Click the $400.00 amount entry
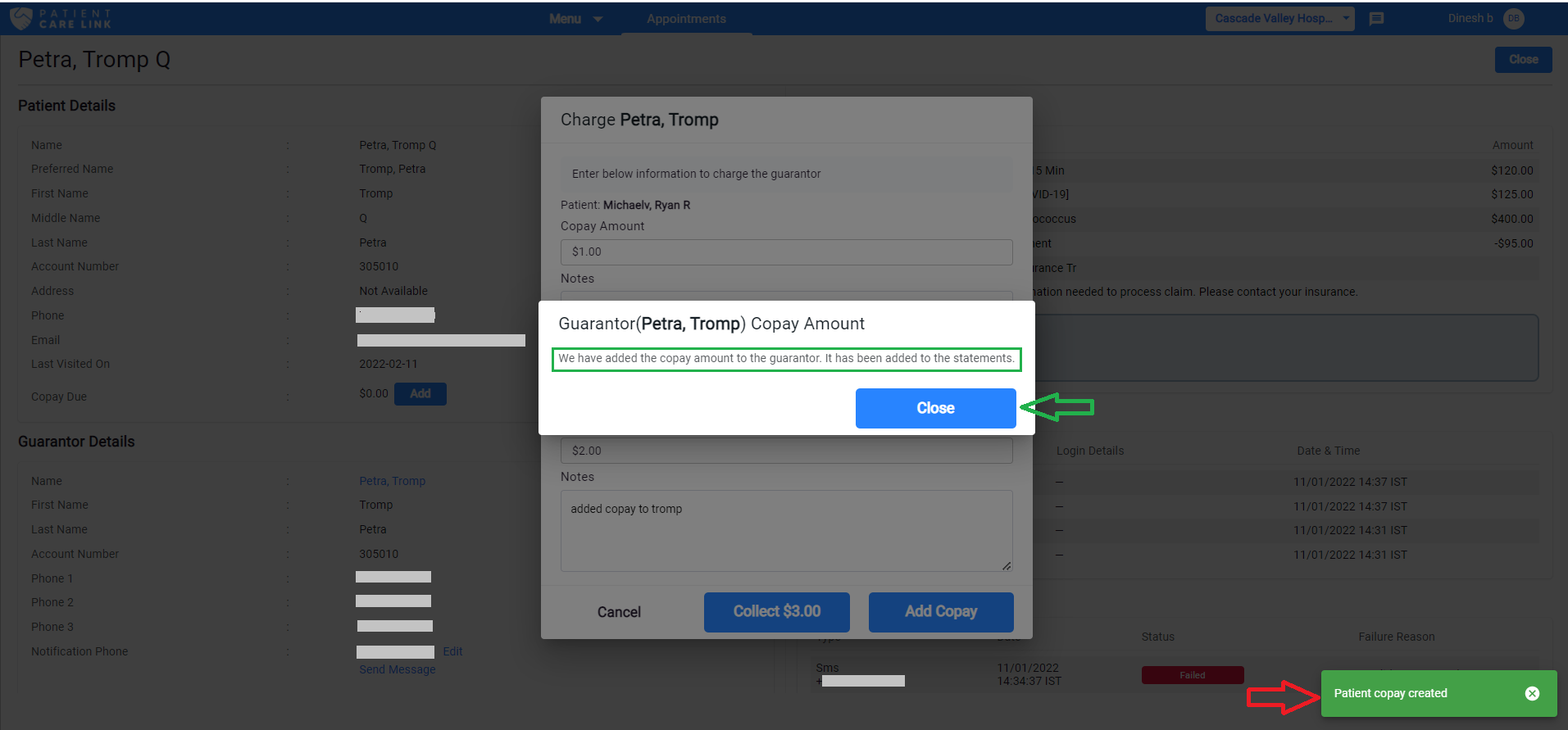The height and width of the screenshot is (730, 1568). (x=1511, y=219)
